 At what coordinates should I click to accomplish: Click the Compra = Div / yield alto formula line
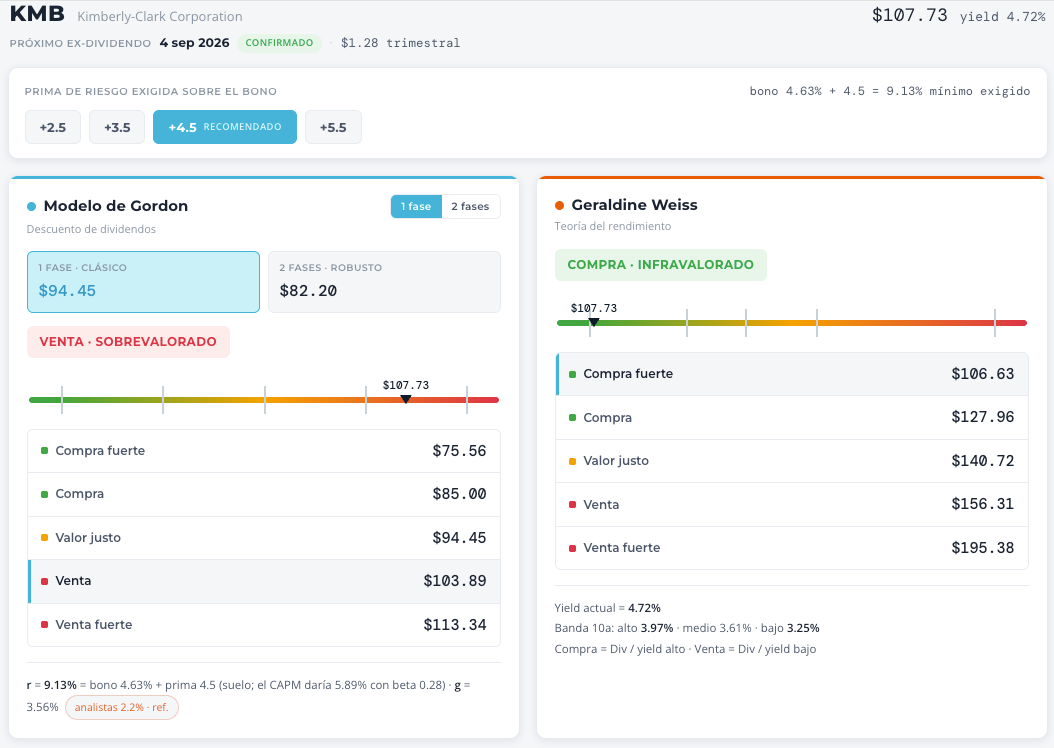pos(685,649)
